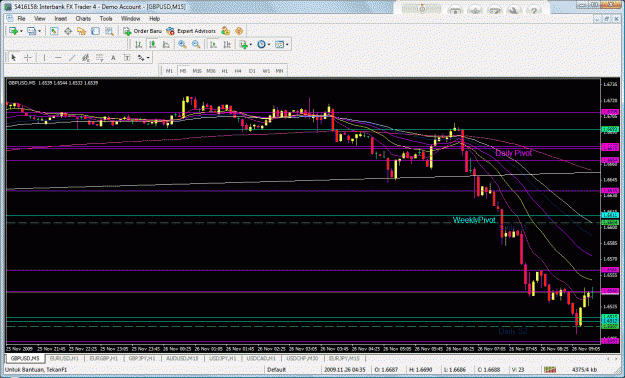The image size is (625, 378).
Task: Open the Charts menu
Action: (83, 19)
